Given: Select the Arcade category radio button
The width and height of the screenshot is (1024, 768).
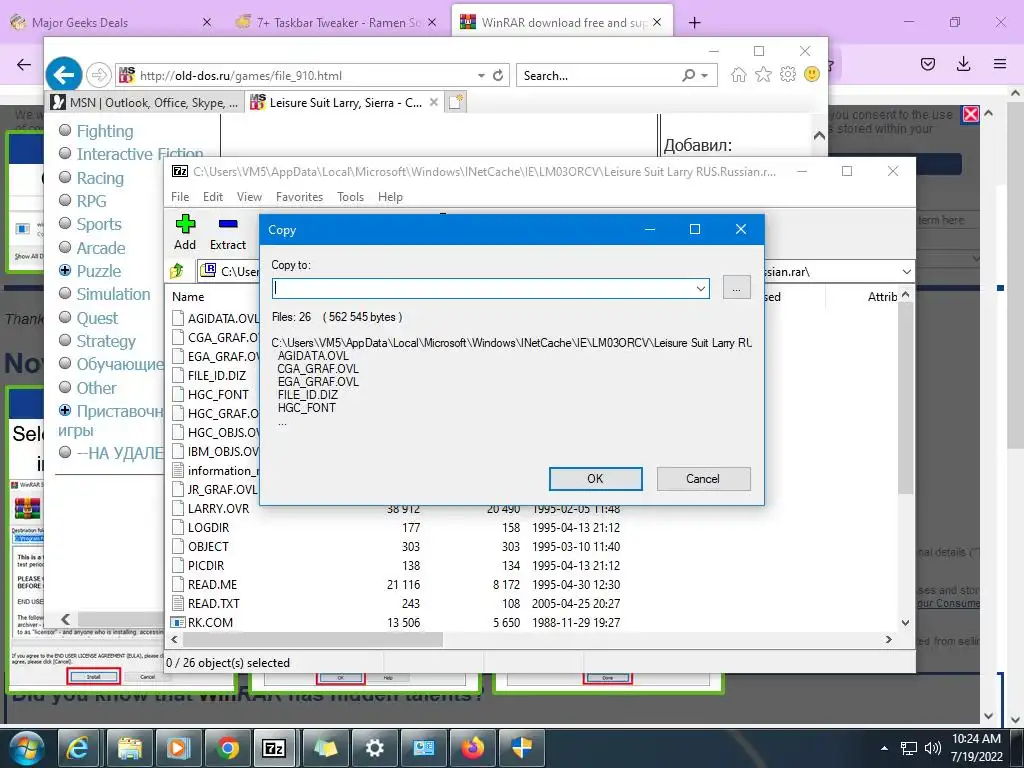Looking at the screenshot, I should click(65, 247).
